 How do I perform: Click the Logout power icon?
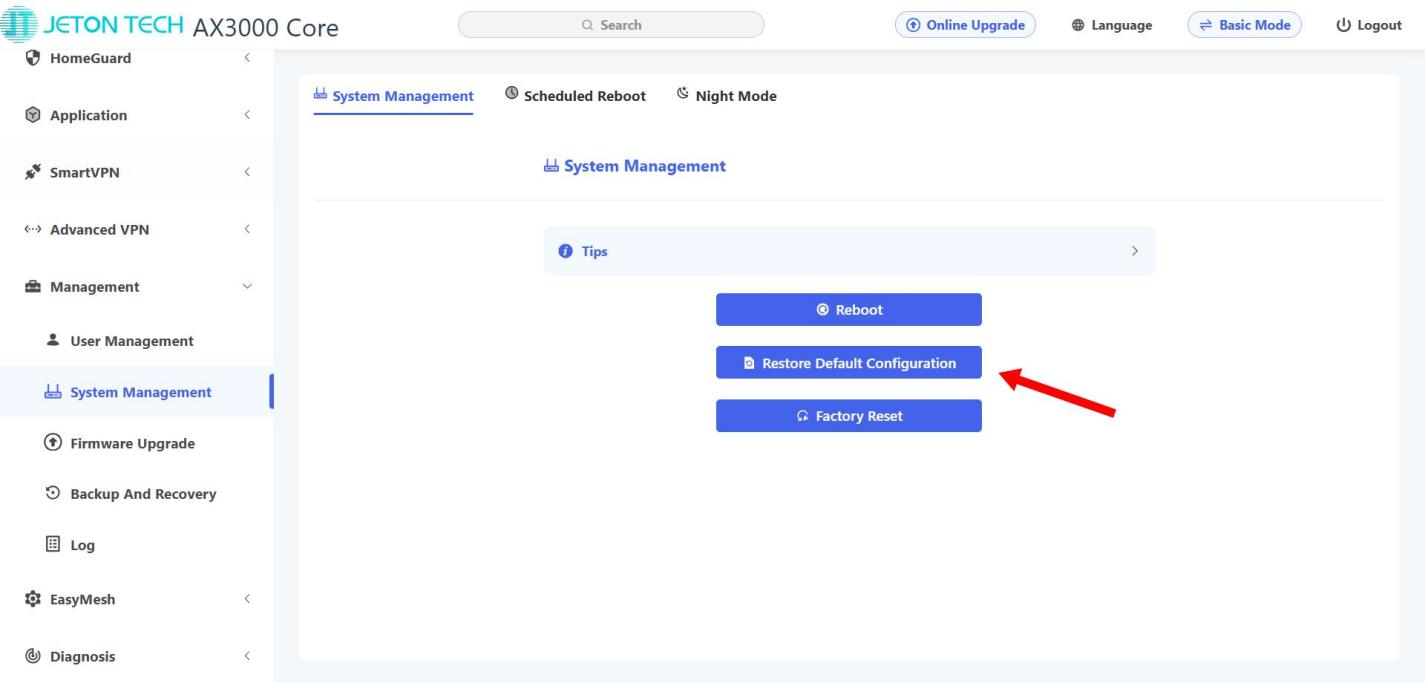pos(1343,25)
